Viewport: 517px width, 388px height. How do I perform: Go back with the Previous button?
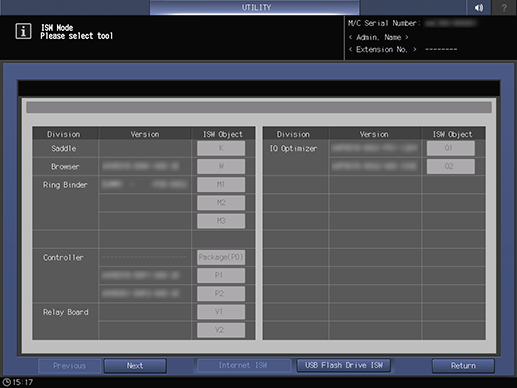69,366
